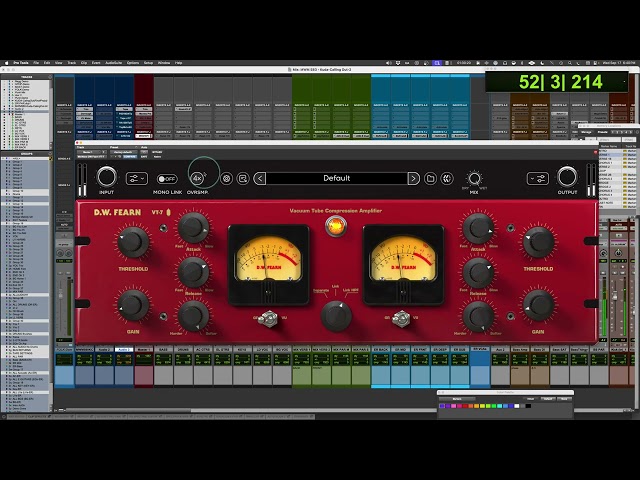Open the Options menu
Image resolution: width=640 pixels, height=480 pixels.
coord(133,63)
